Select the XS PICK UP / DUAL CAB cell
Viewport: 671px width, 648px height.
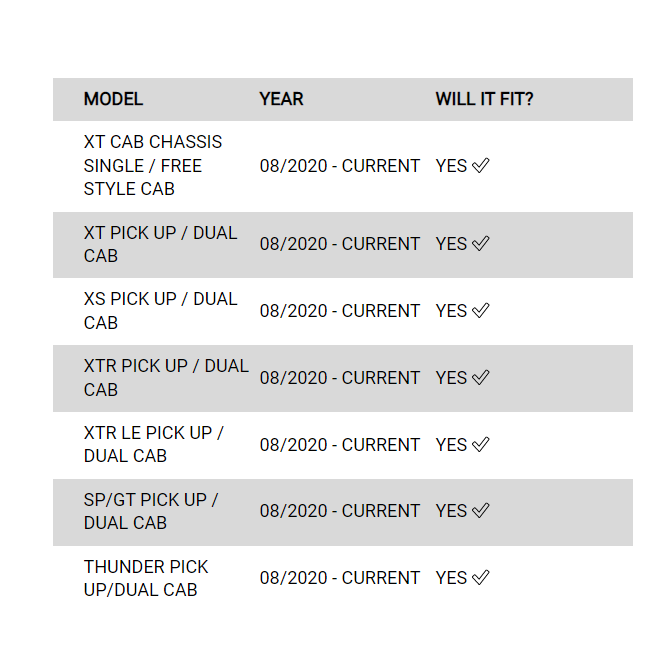pos(160,311)
